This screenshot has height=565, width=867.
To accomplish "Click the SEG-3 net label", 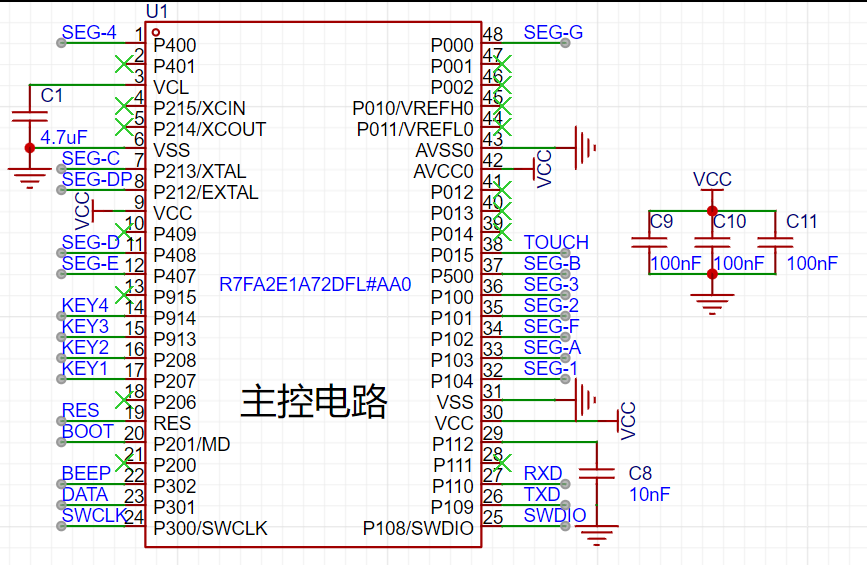I will tap(551, 285).
